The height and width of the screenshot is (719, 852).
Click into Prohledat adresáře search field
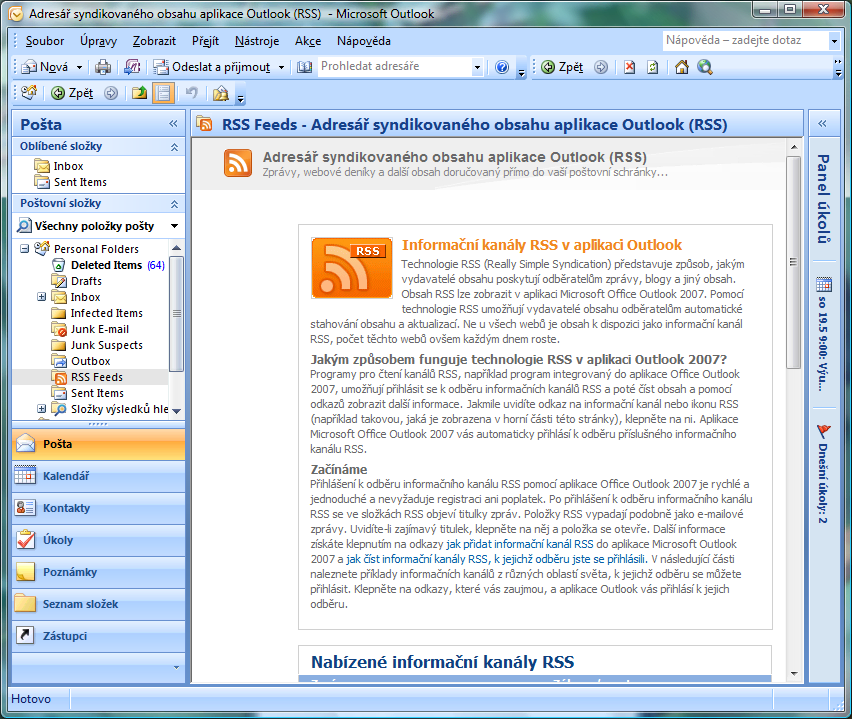[394, 67]
